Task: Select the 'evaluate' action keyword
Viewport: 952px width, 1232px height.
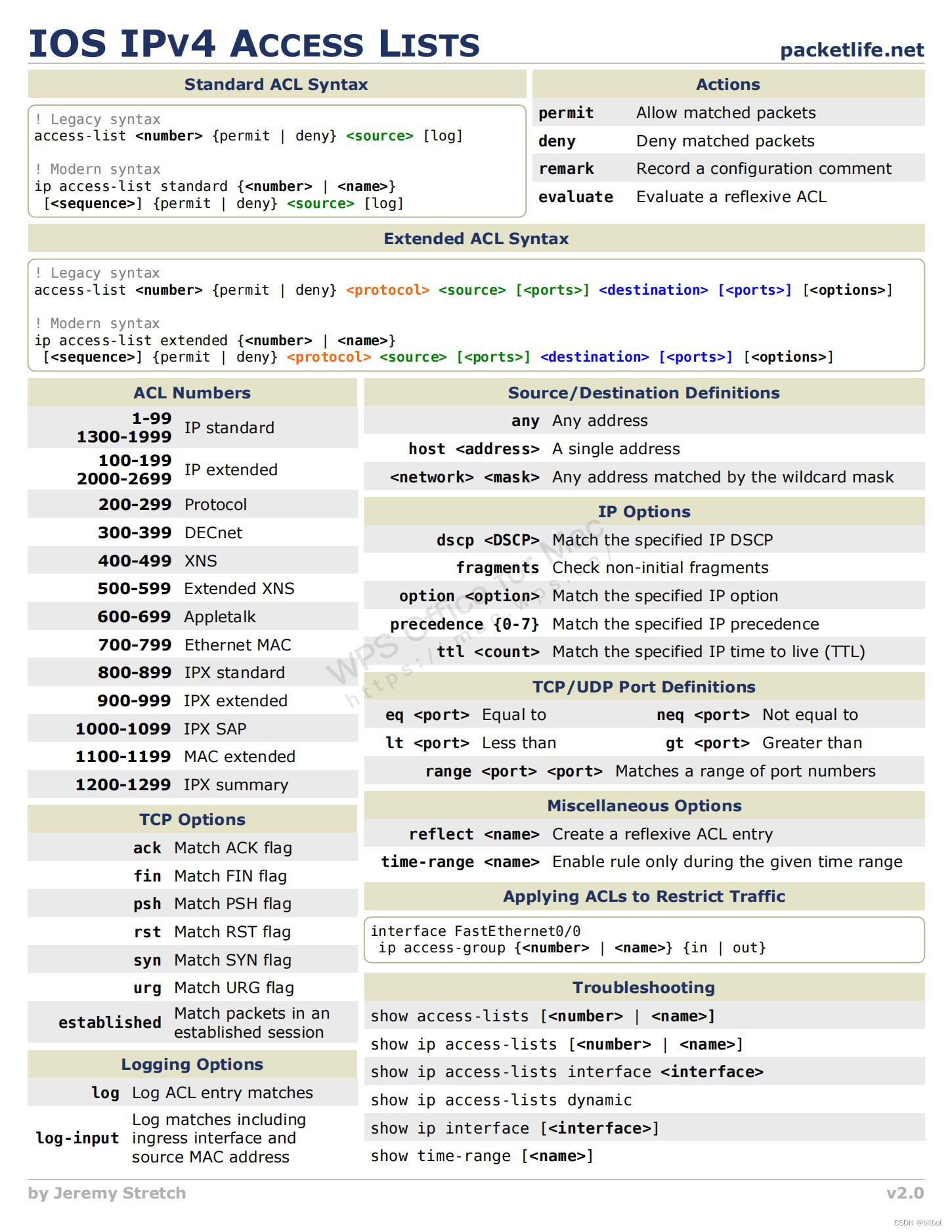Action: 576,197
